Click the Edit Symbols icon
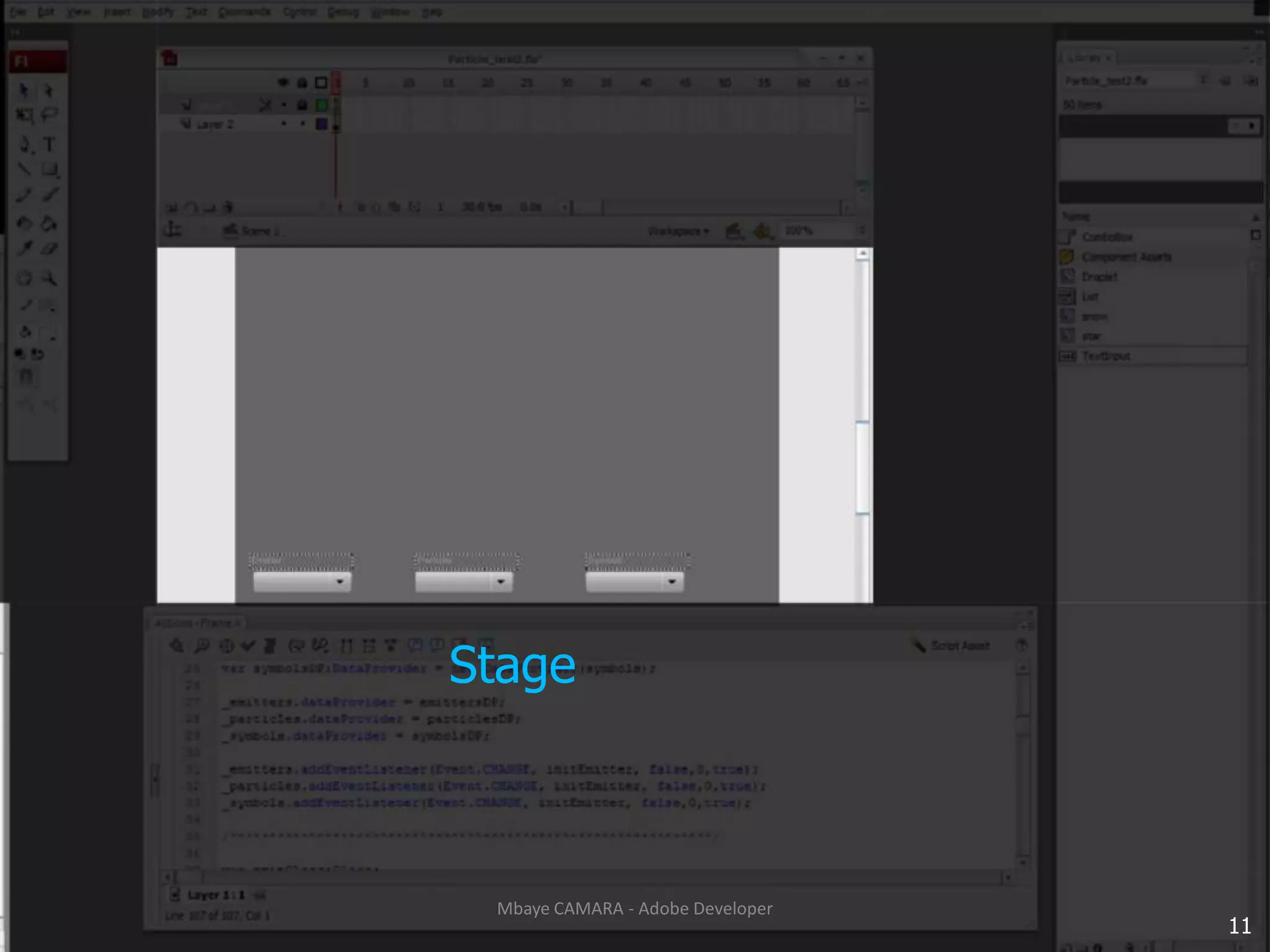The image size is (1270, 952). [762, 231]
